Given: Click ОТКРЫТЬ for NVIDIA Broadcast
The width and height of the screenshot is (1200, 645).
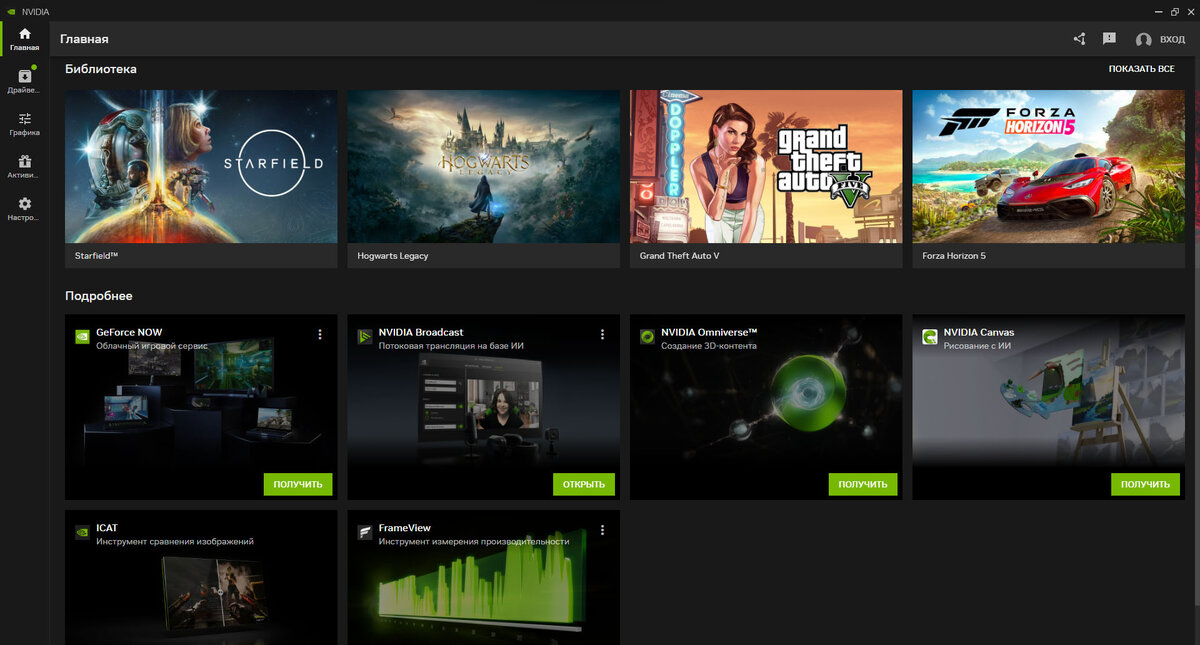Looking at the screenshot, I should click(x=584, y=484).
